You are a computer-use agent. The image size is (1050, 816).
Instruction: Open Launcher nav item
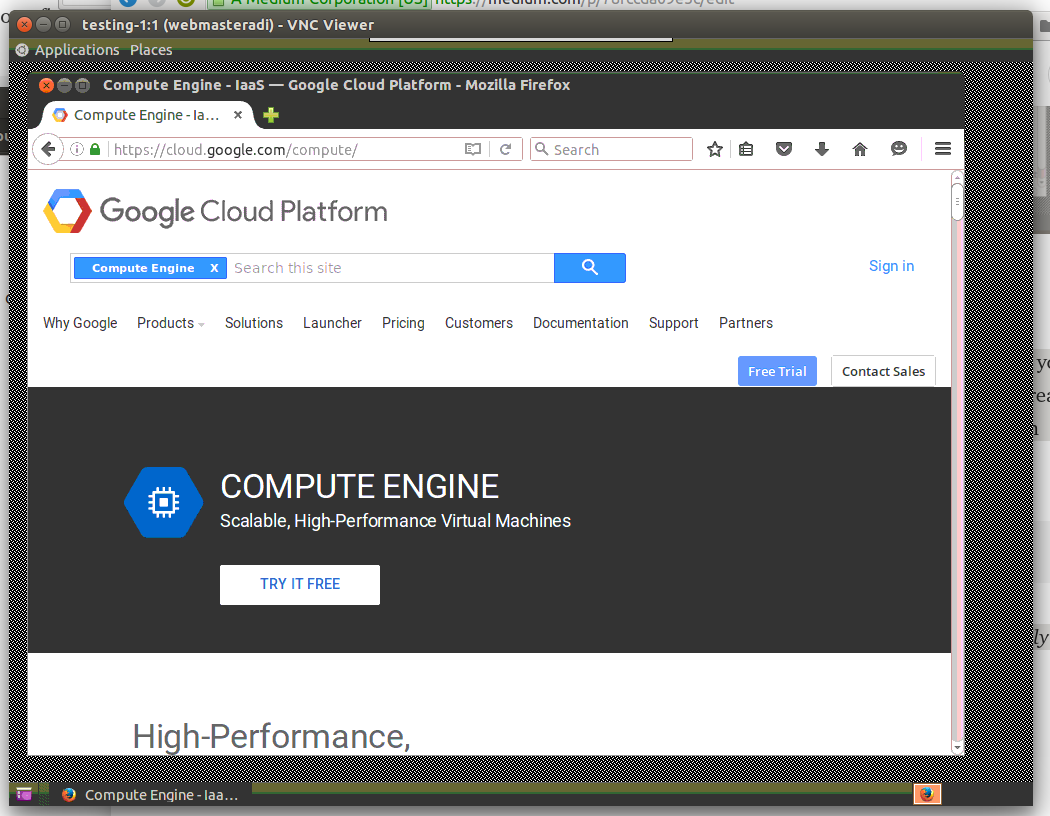tap(332, 323)
